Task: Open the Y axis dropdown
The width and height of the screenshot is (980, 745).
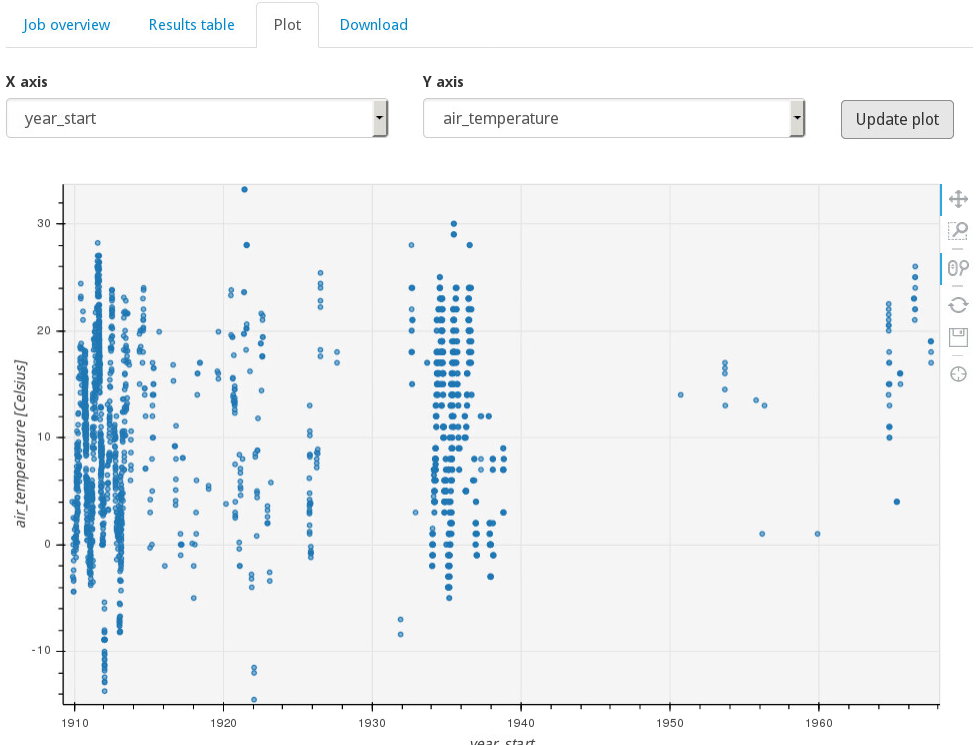Action: coord(607,118)
